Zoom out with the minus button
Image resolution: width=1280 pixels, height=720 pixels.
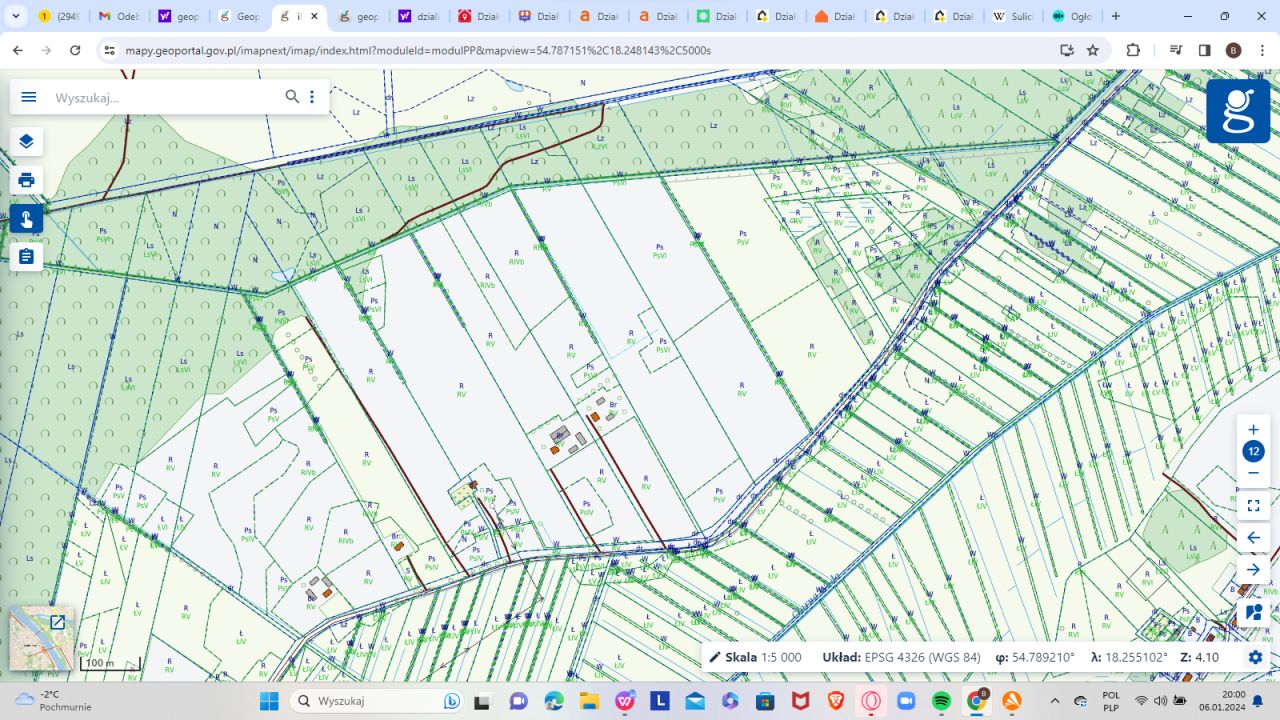tap(1253, 473)
